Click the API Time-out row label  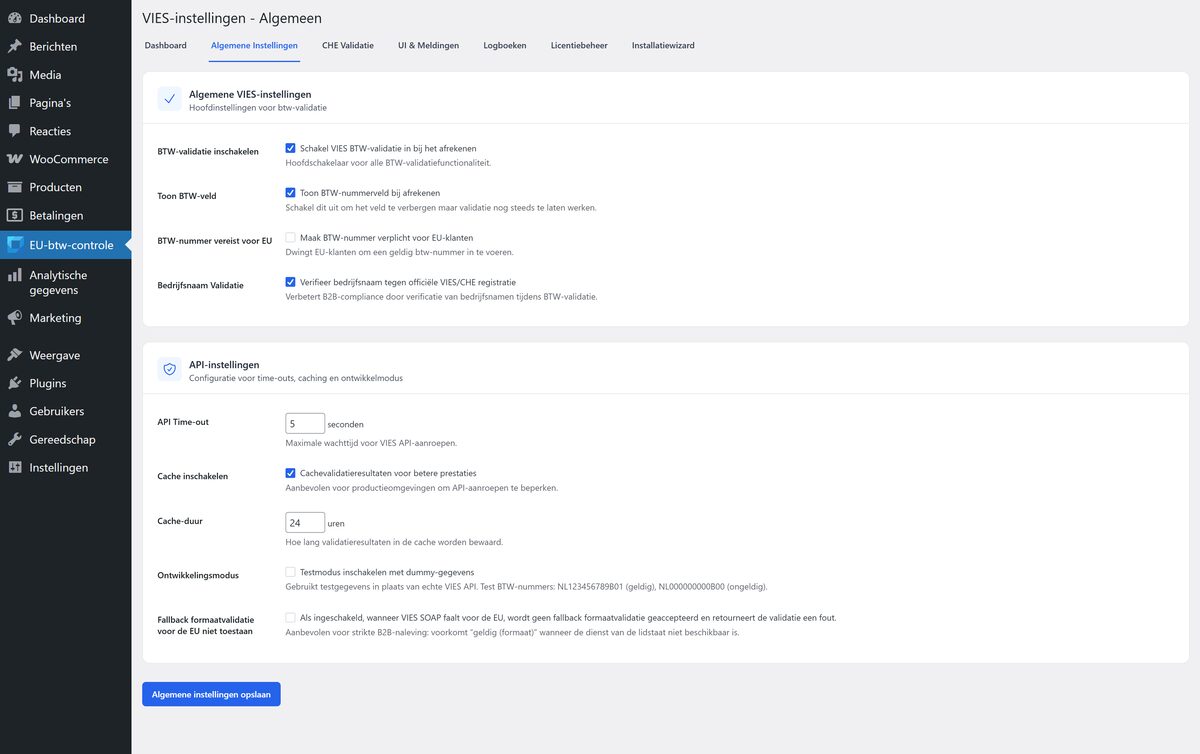coord(183,422)
